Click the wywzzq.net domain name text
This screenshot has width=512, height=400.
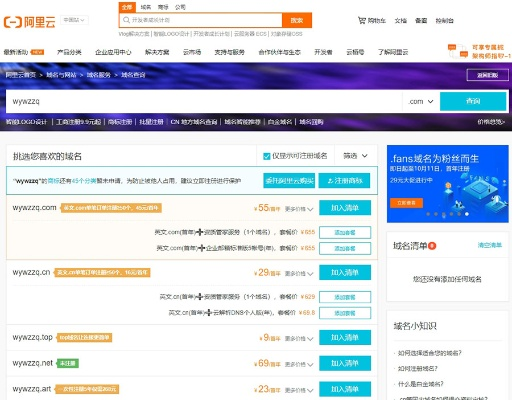(33, 363)
